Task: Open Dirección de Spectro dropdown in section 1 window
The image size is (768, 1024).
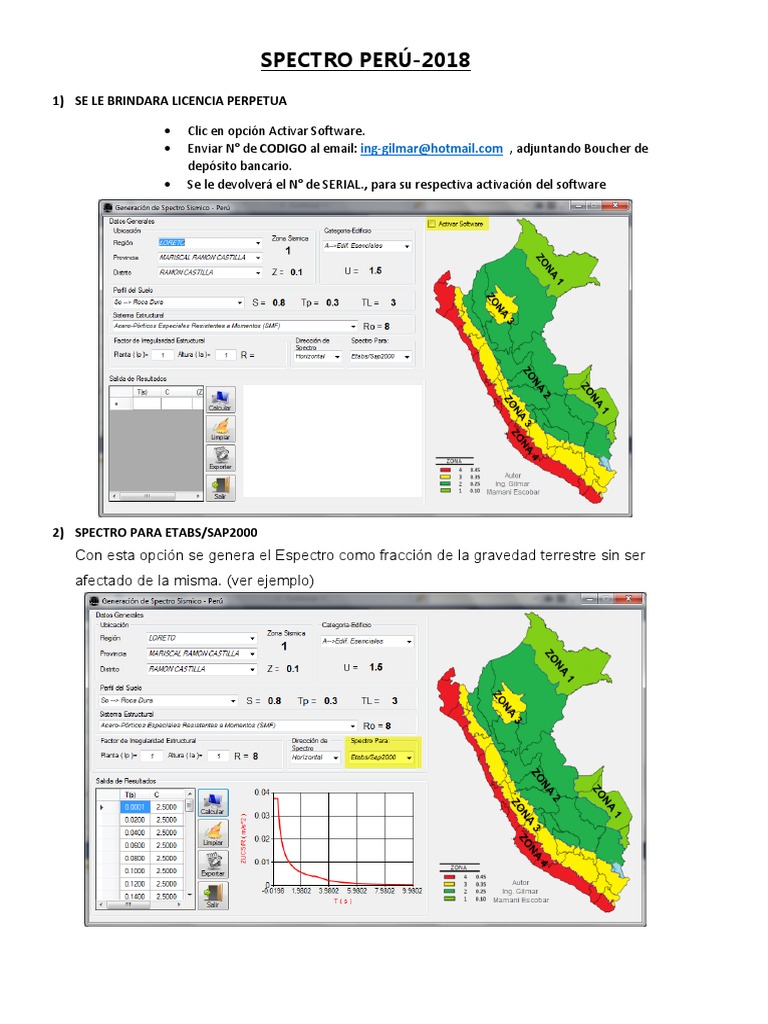Action: click(x=317, y=357)
